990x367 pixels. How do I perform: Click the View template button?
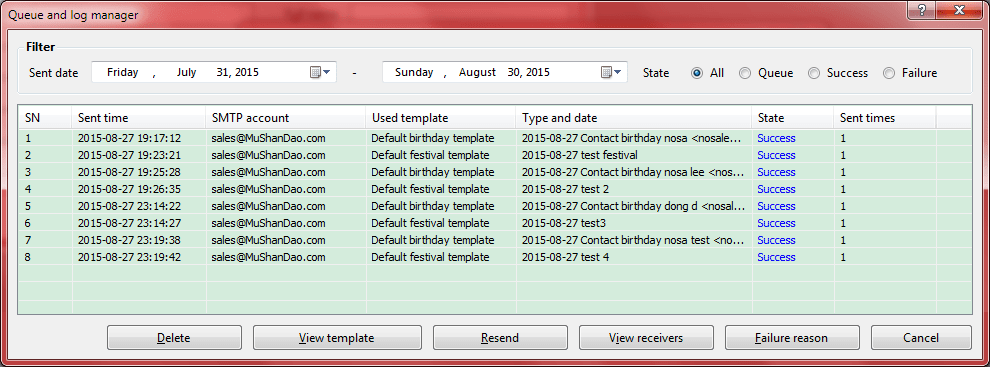(x=337, y=337)
